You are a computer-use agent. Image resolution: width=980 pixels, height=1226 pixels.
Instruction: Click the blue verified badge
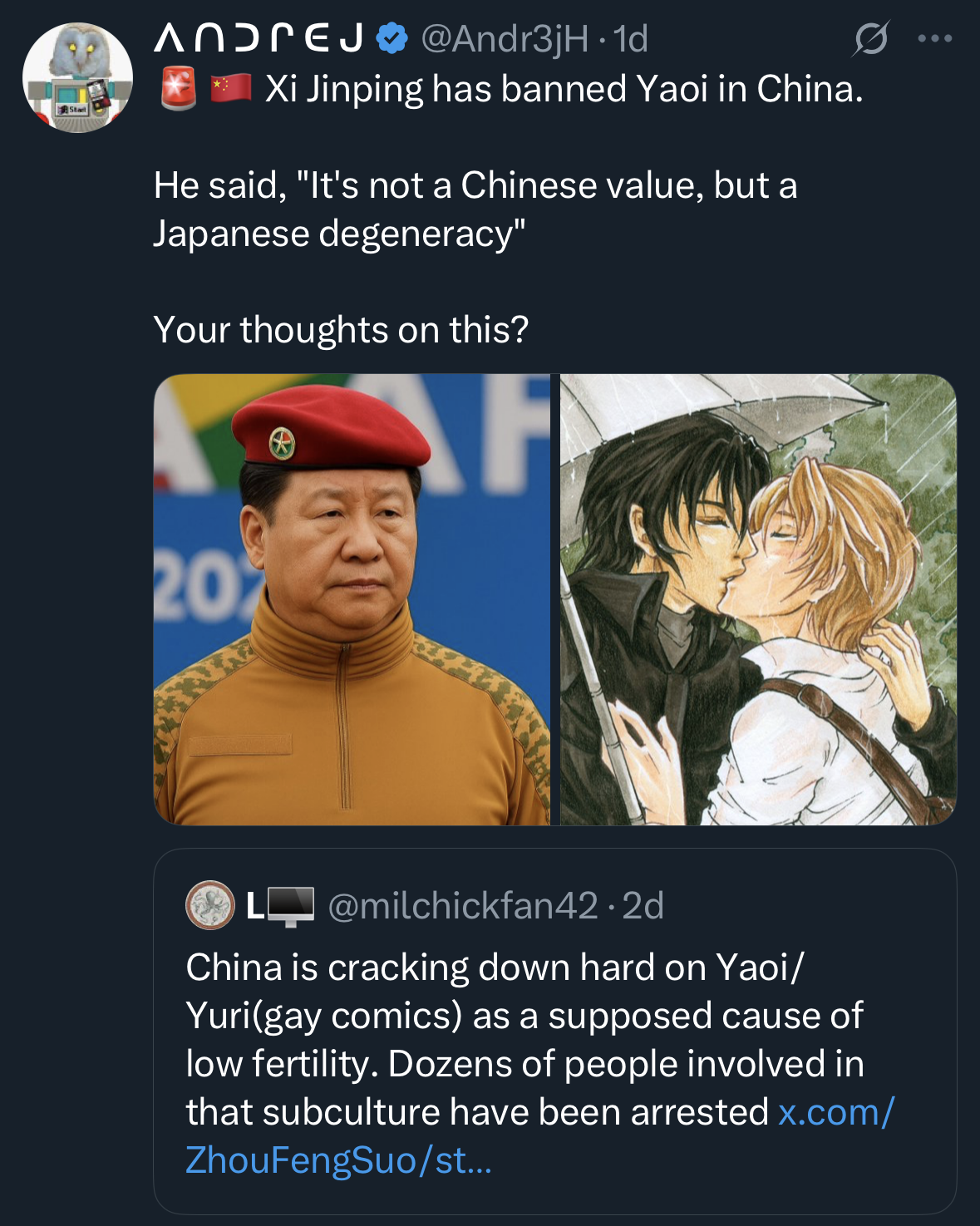click(x=392, y=38)
